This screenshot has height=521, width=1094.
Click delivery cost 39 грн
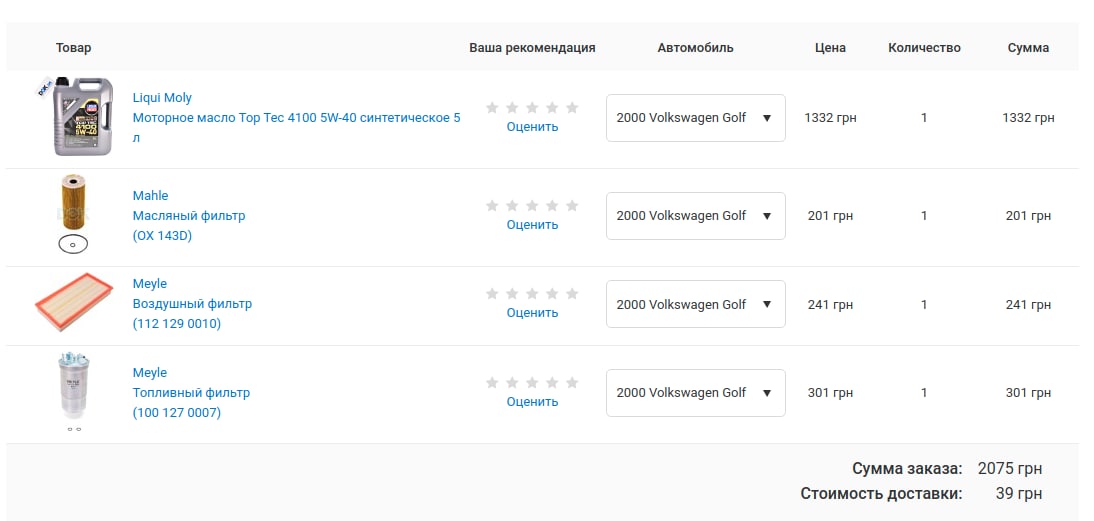(x=1019, y=493)
